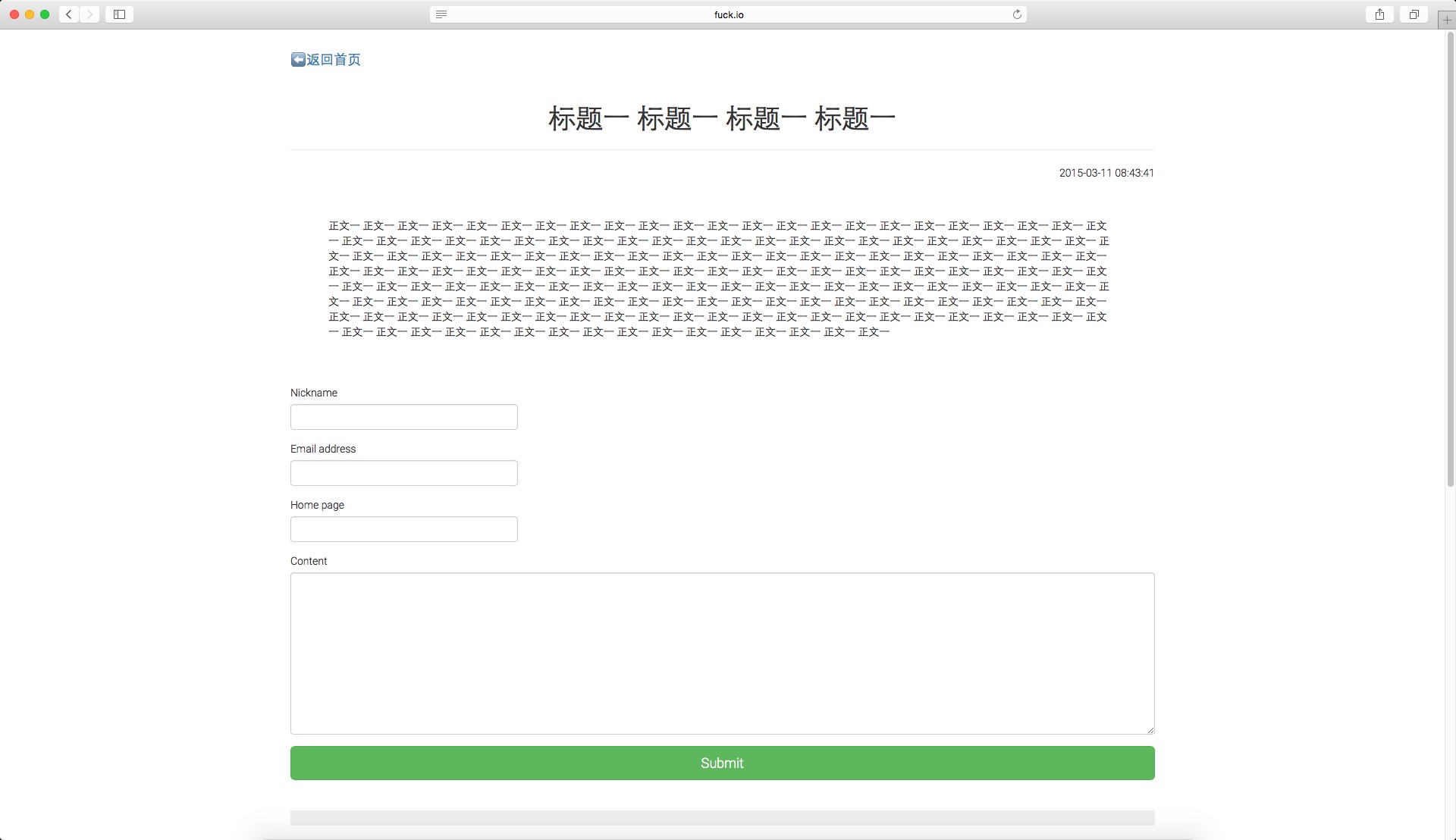Screen dimensions: 1456x840
Task: Click the address bar showing fuck.io
Action: tap(727, 14)
